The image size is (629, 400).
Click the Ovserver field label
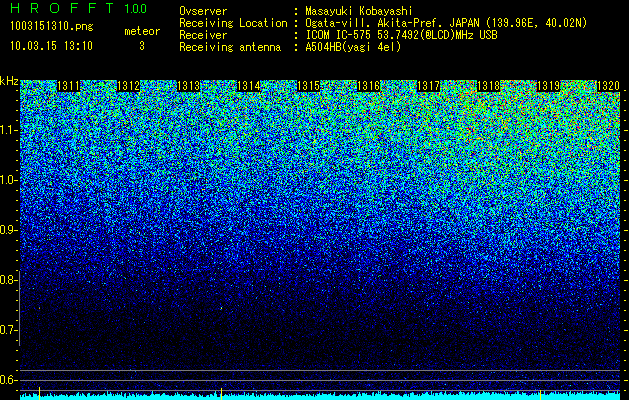(x=203, y=11)
